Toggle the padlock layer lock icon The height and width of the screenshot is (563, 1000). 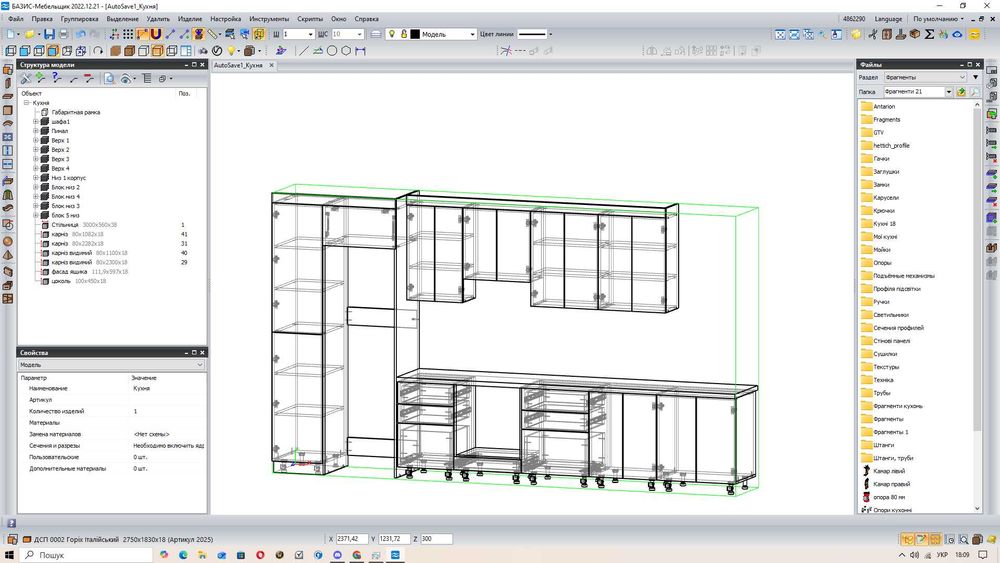pyautogui.click(x=403, y=34)
